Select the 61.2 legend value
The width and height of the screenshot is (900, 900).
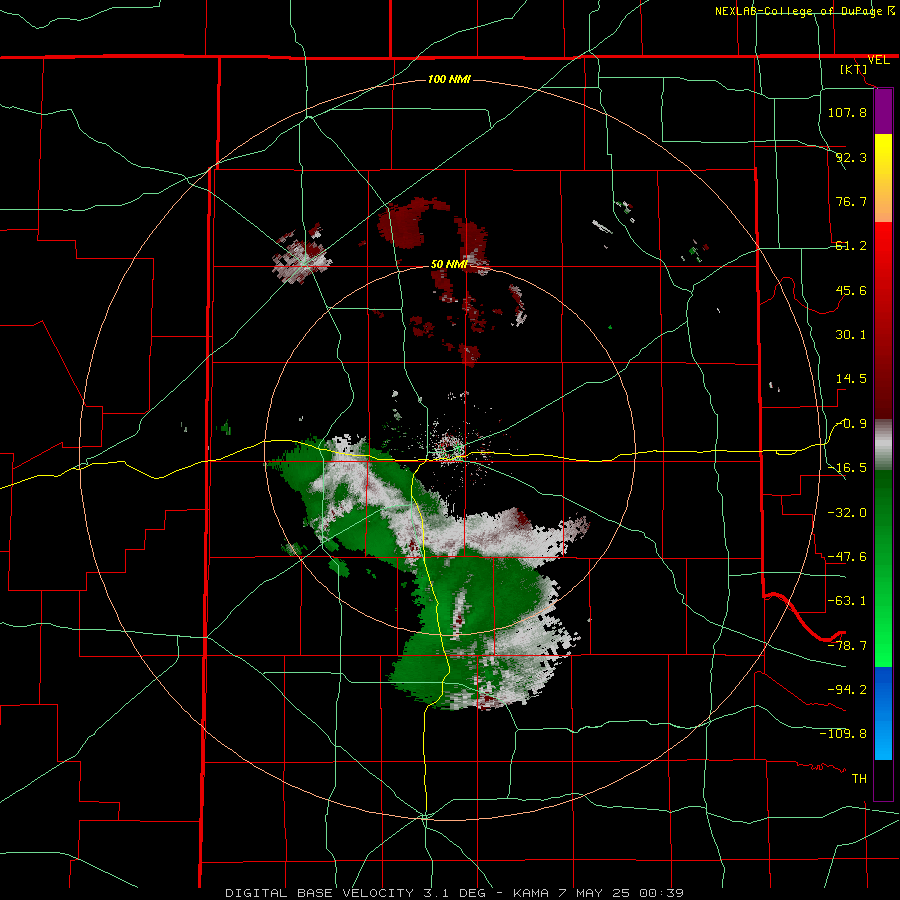(x=851, y=246)
